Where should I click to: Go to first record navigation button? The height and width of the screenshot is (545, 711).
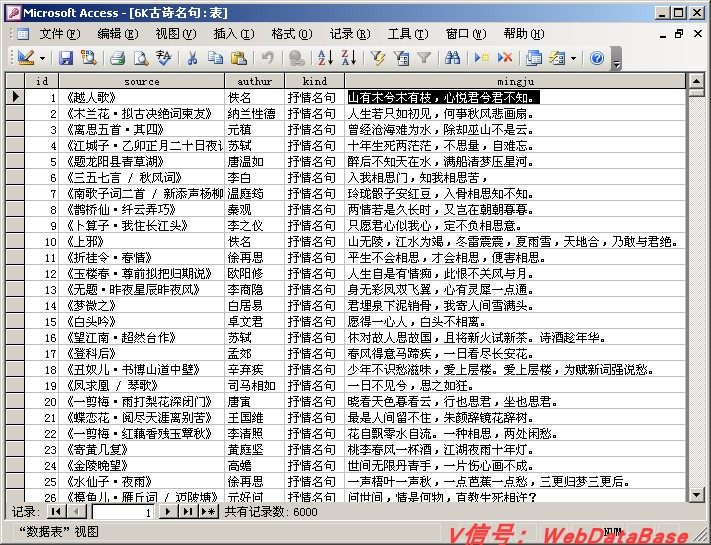coord(56,512)
